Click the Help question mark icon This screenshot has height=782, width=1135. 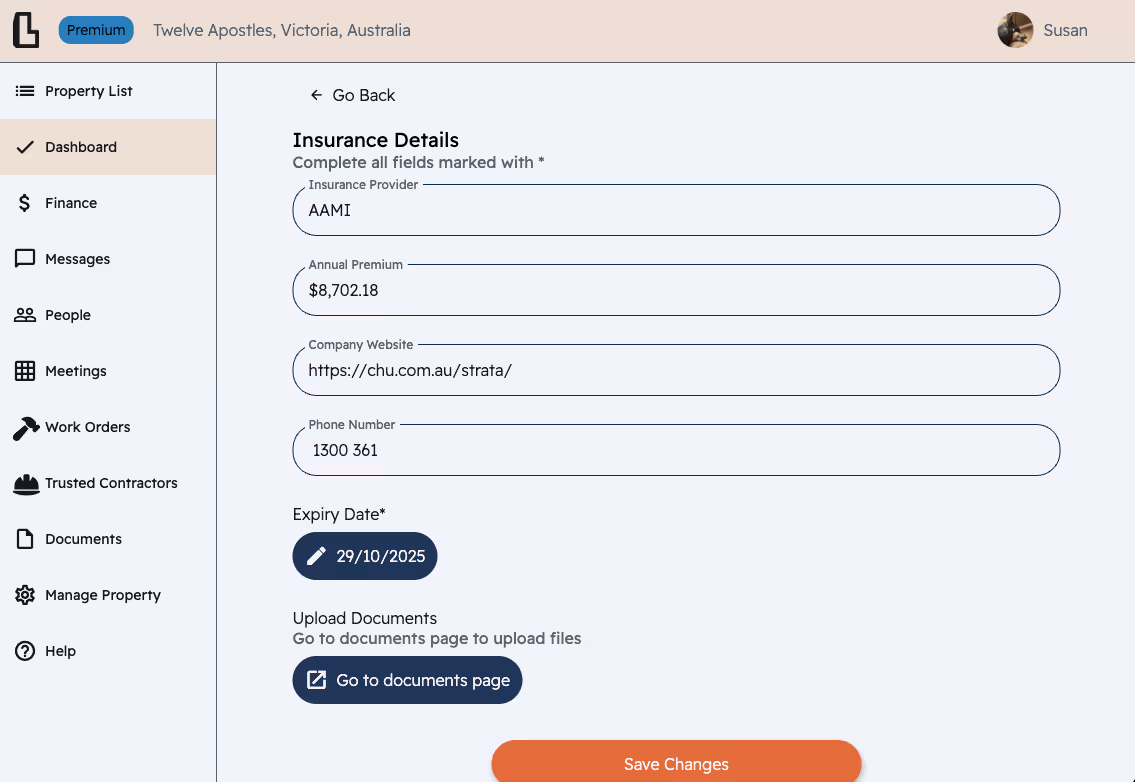pos(25,651)
